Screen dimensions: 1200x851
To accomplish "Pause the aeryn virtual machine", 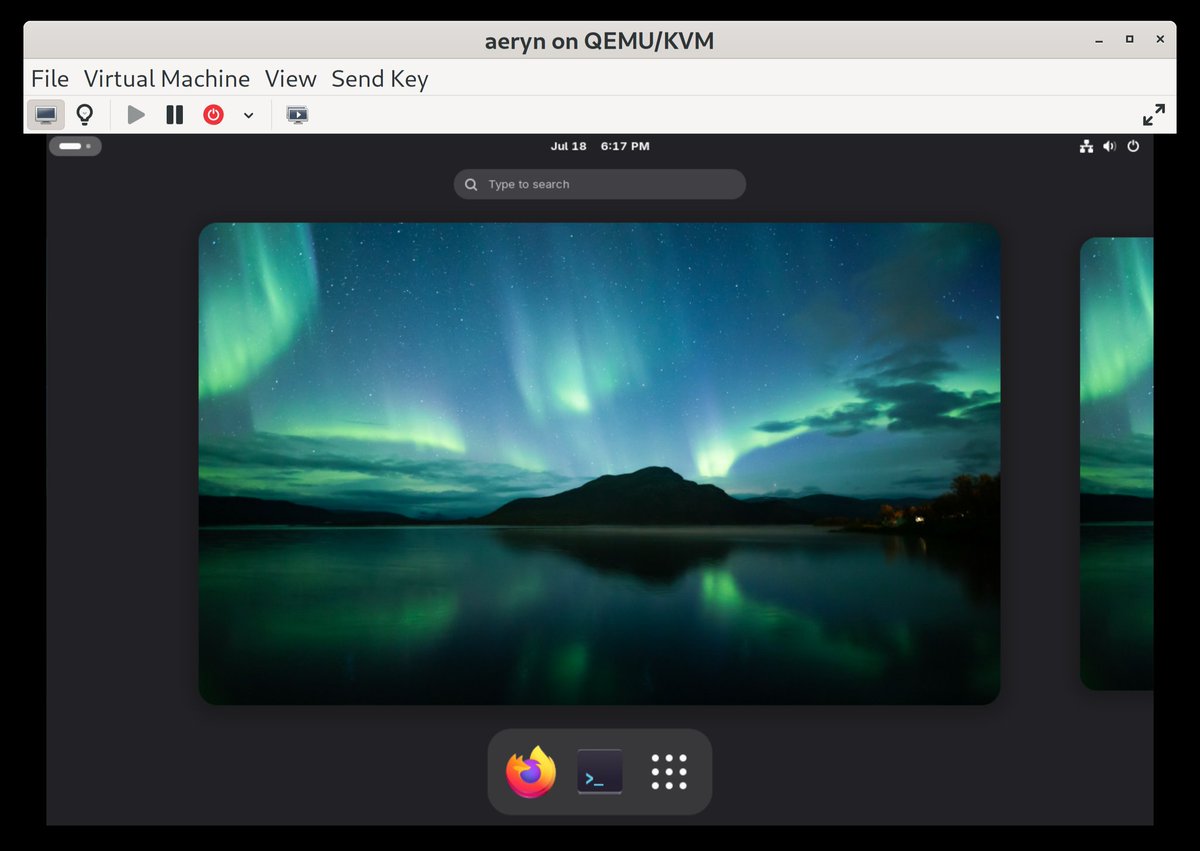I will click(173, 114).
